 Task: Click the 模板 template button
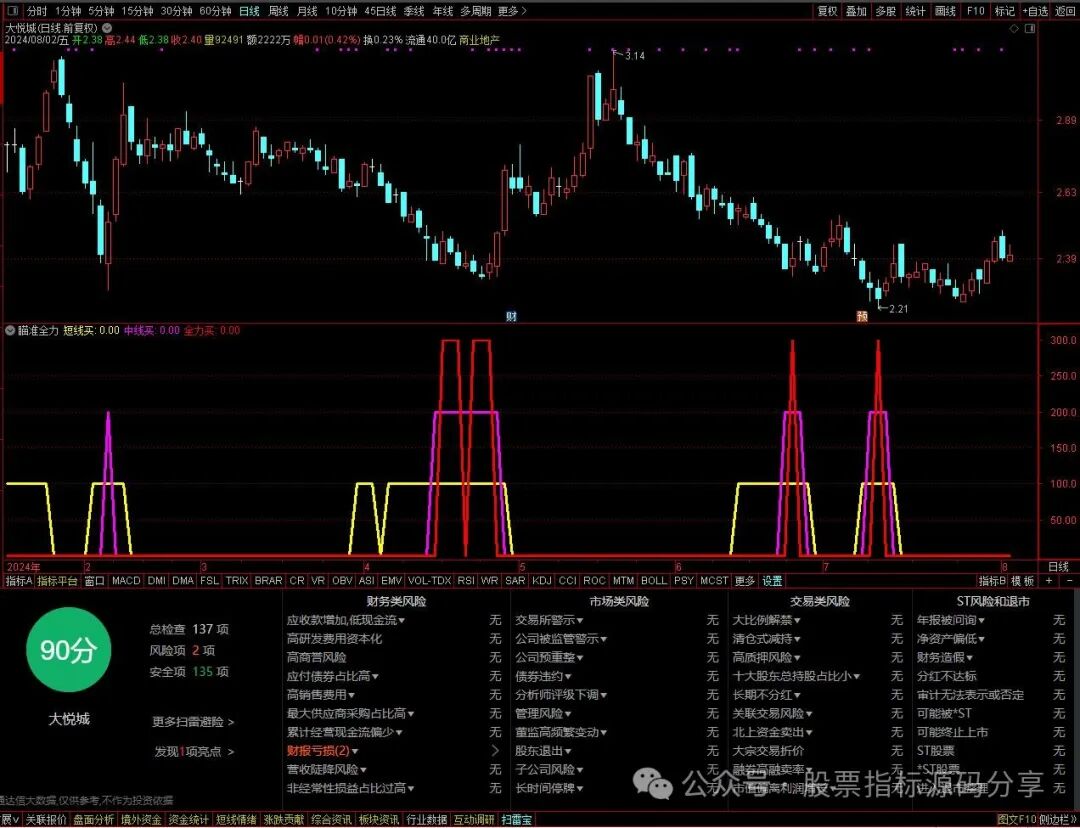pyautogui.click(x=1024, y=581)
